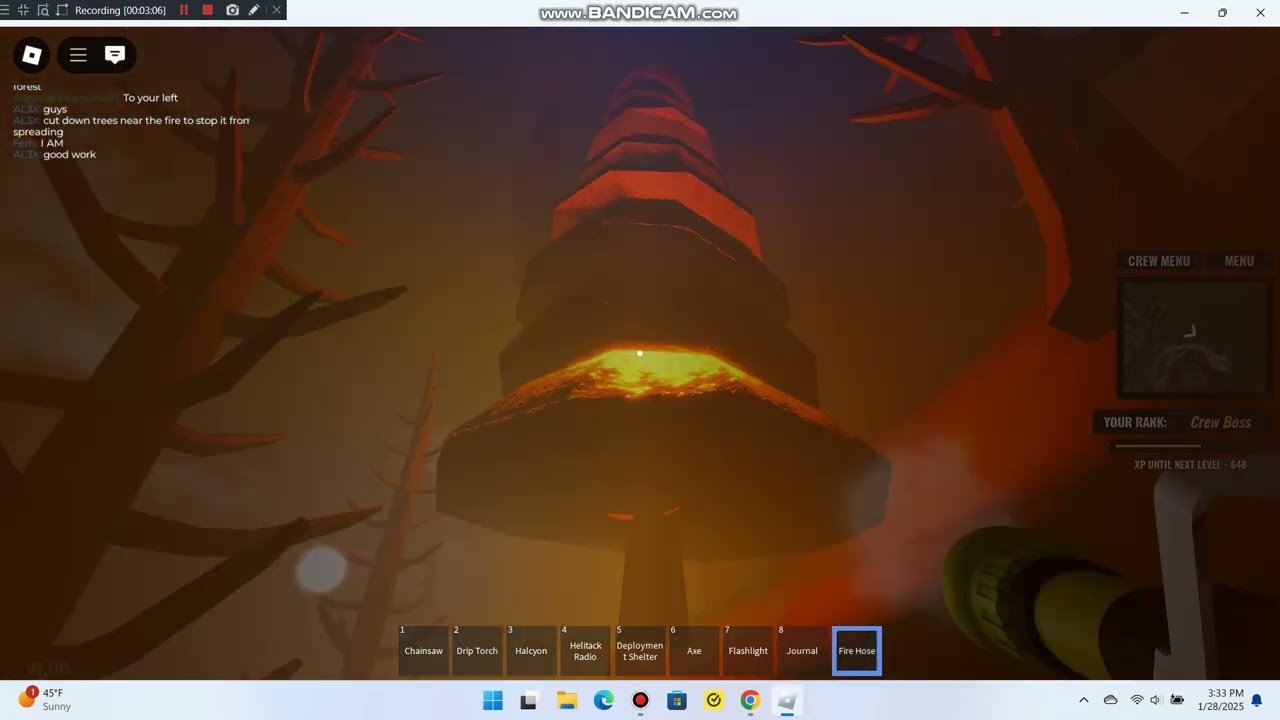Click the 'XP UNTIL NEXT LEVEL - 648' text
This screenshot has width=1280, height=720.
(1190, 465)
